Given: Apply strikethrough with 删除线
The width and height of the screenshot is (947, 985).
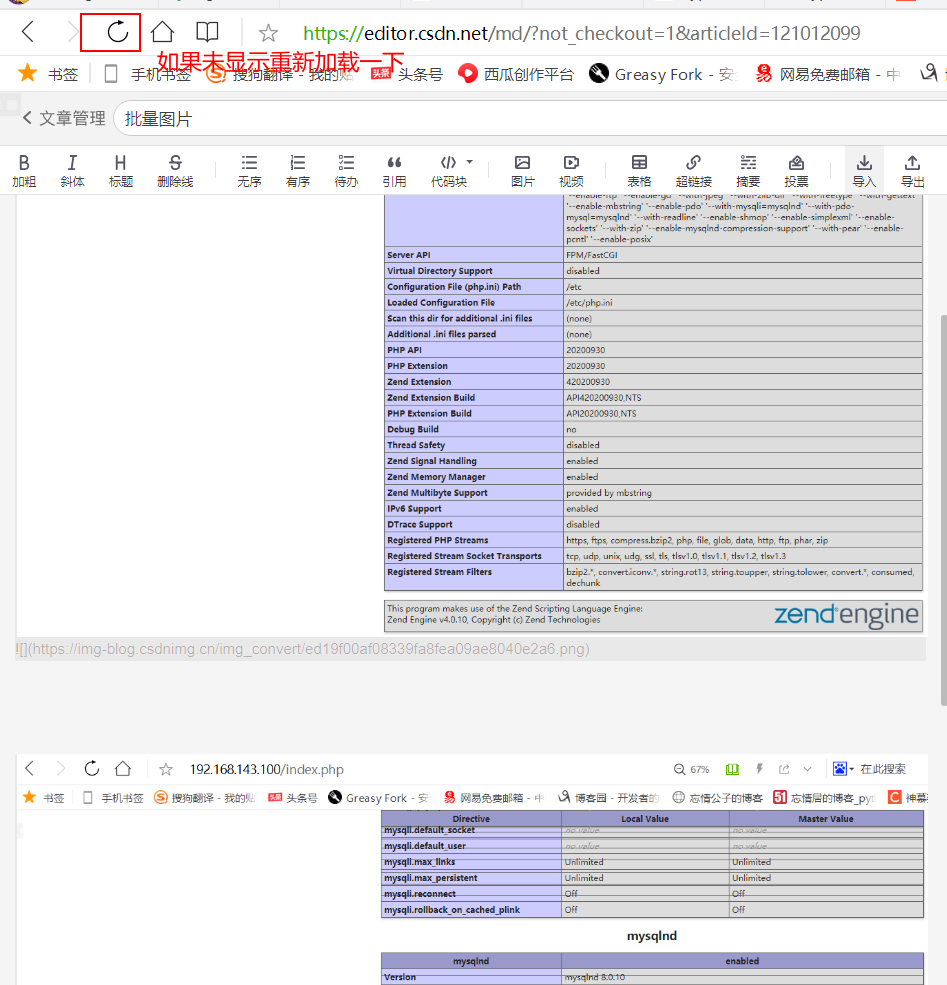Looking at the screenshot, I should 175,171.
